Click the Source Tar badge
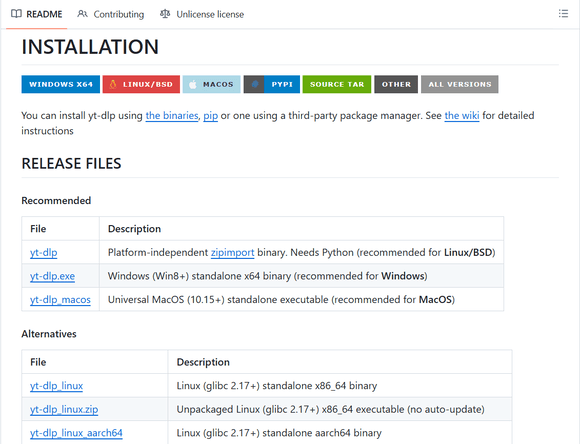The height and width of the screenshot is (444, 580). click(x=337, y=84)
